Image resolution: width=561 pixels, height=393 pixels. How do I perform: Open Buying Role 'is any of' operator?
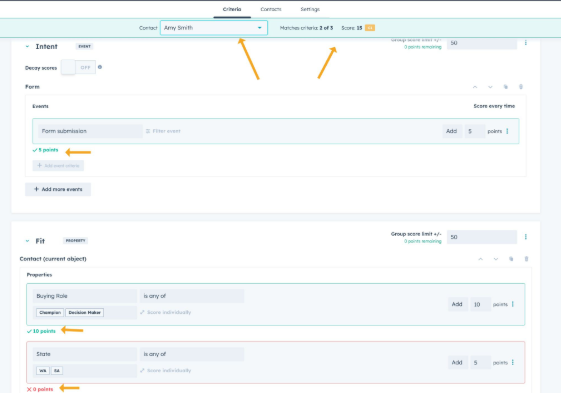[x=192, y=296]
